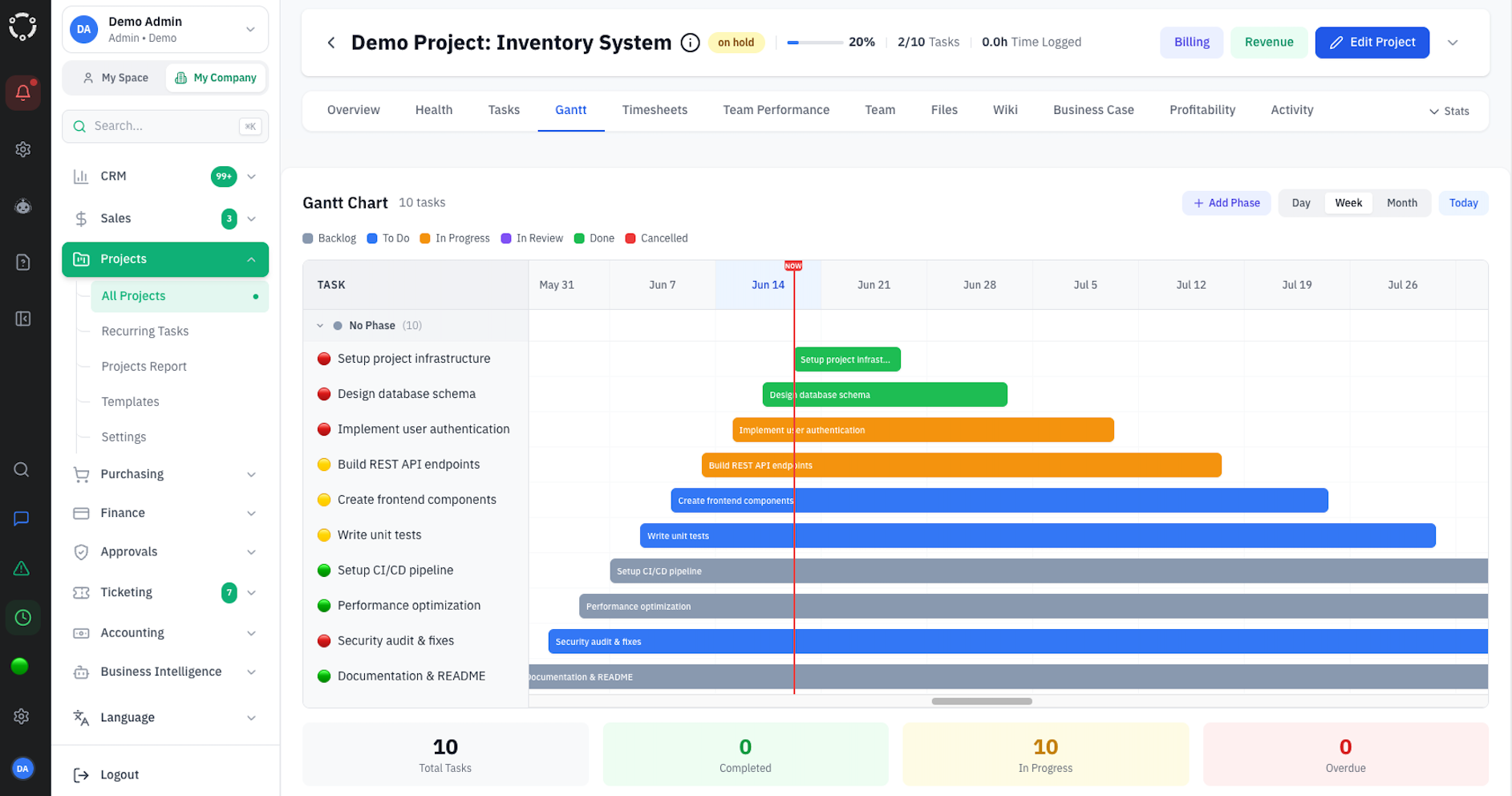Click the magnifier icon in left rail
1512x796 pixels.
click(x=22, y=469)
